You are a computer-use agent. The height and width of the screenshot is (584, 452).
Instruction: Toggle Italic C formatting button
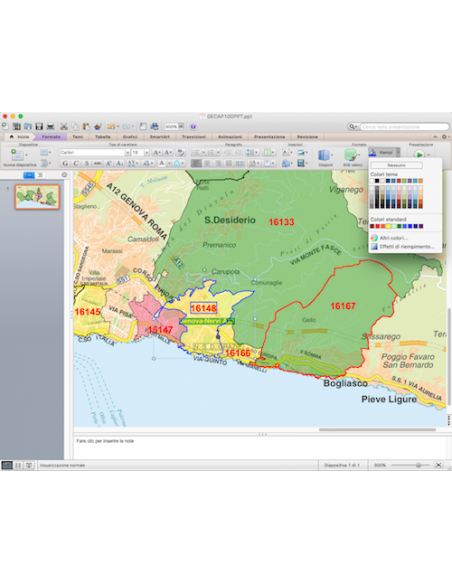[x=76, y=163]
